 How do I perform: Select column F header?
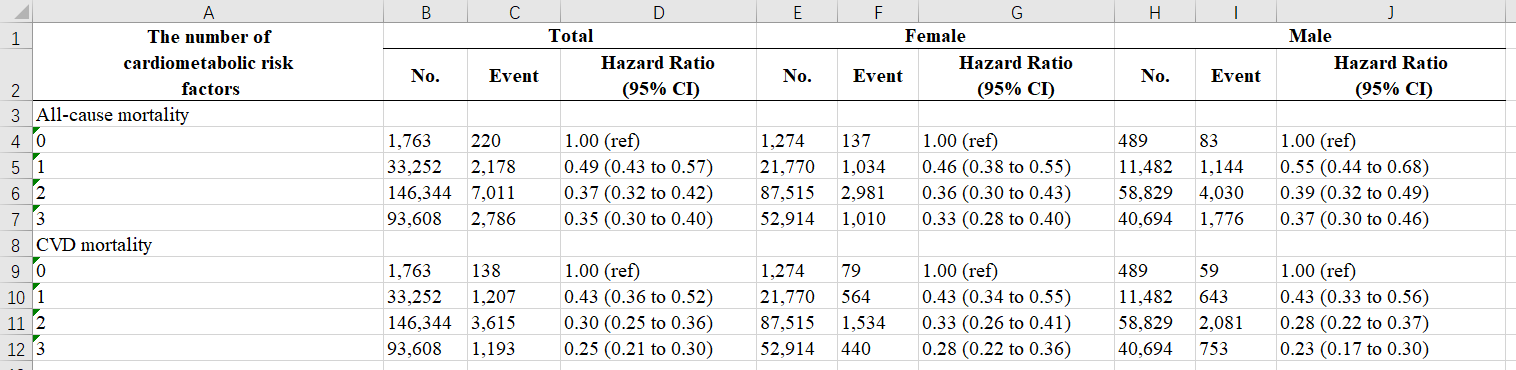pyautogui.click(x=877, y=12)
